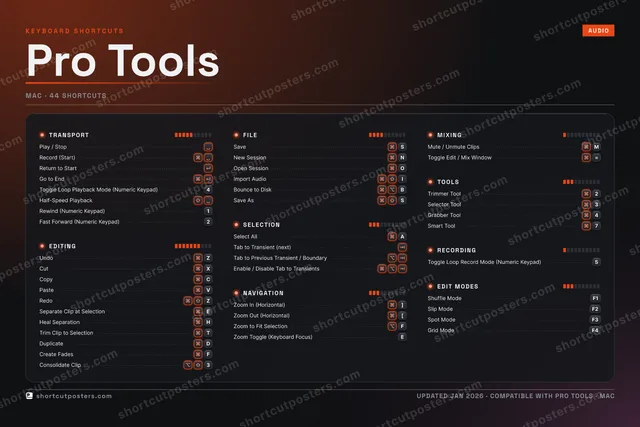Click the 'Toggle Edit / Mix Window' label
This screenshot has width=640, height=427.
[x=459, y=158]
